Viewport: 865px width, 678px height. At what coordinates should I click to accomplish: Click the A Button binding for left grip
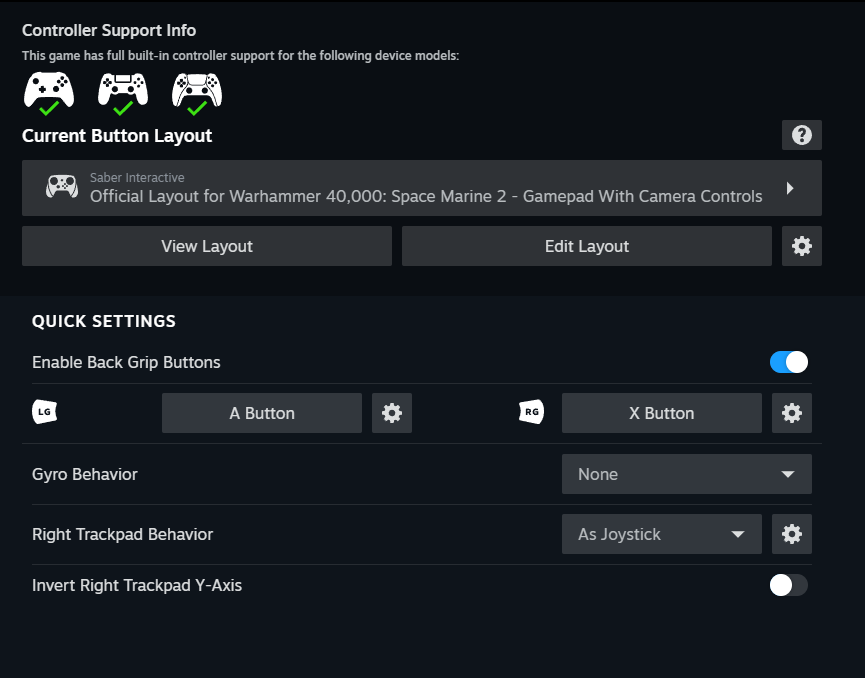(x=262, y=413)
